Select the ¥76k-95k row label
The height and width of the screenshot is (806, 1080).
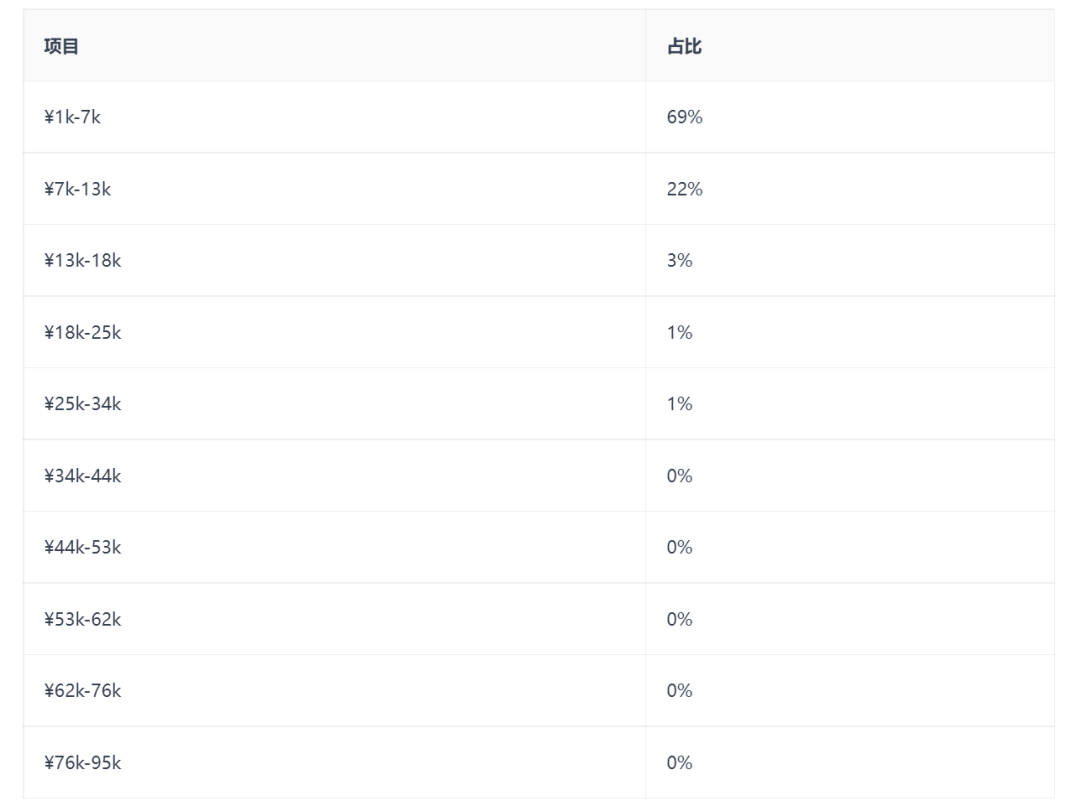(x=82, y=763)
